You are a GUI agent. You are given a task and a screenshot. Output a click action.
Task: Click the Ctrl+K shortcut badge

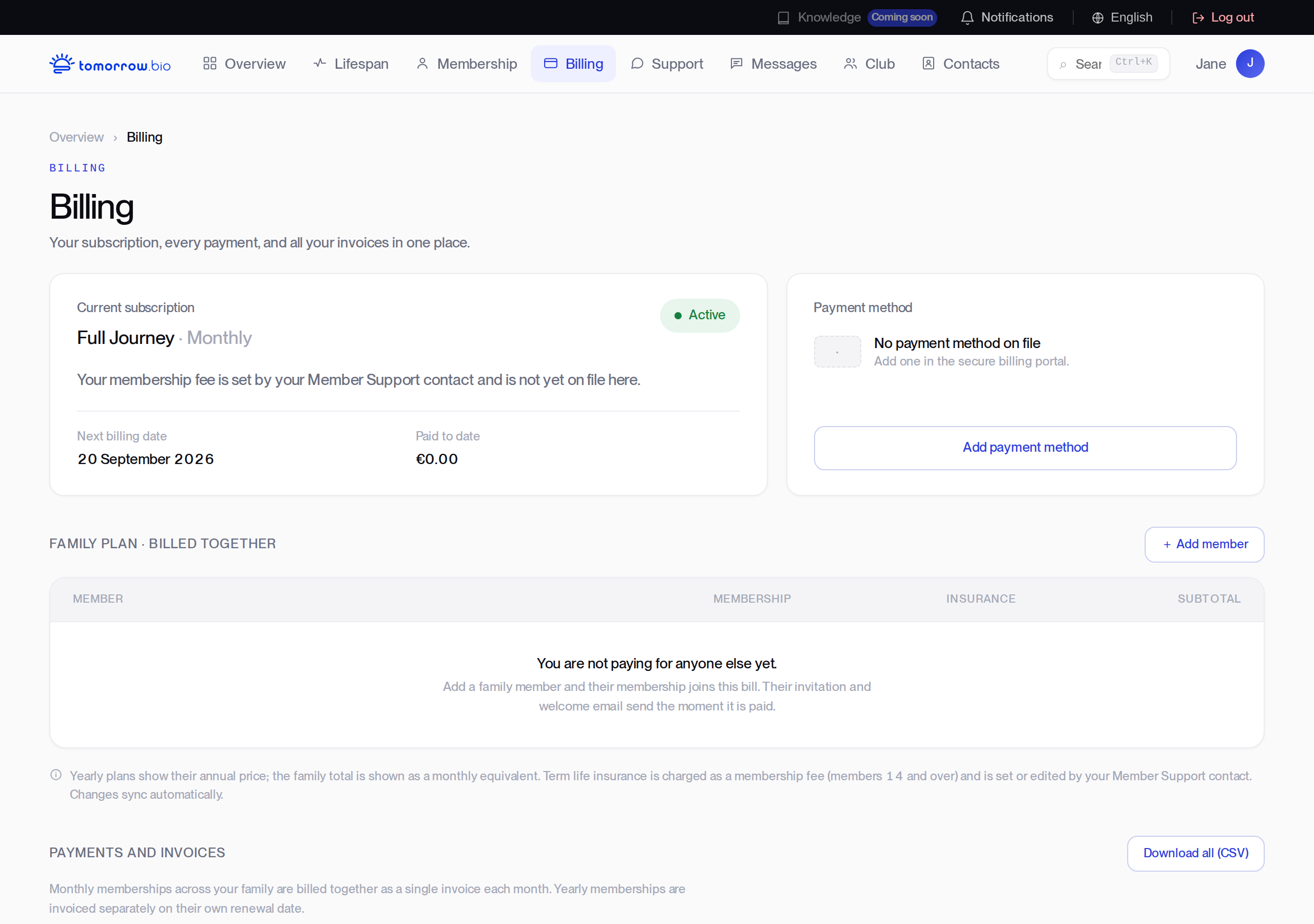click(x=1133, y=63)
